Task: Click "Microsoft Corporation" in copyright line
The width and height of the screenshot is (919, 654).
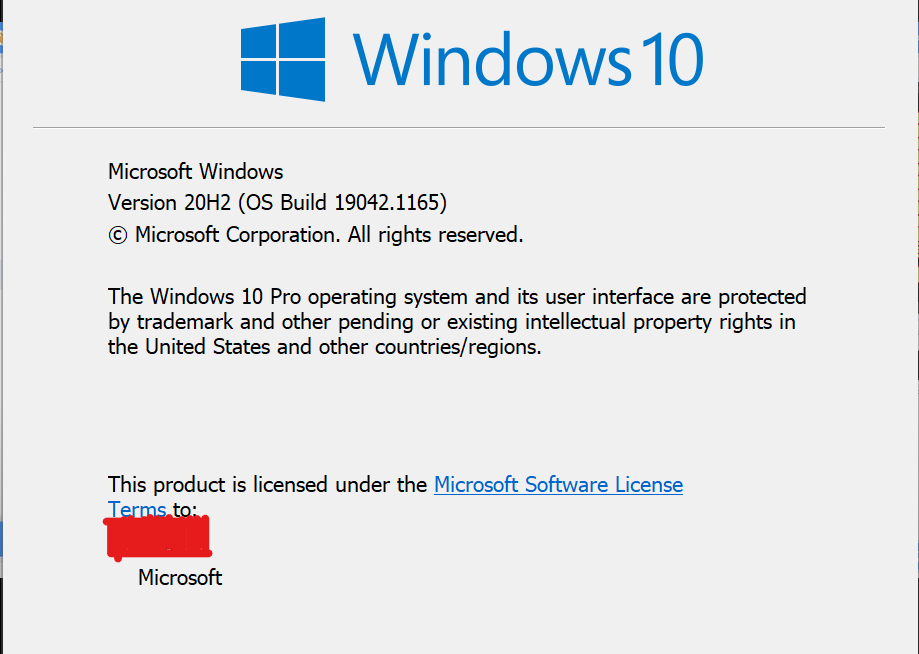Action: pyautogui.click(x=237, y=235)
